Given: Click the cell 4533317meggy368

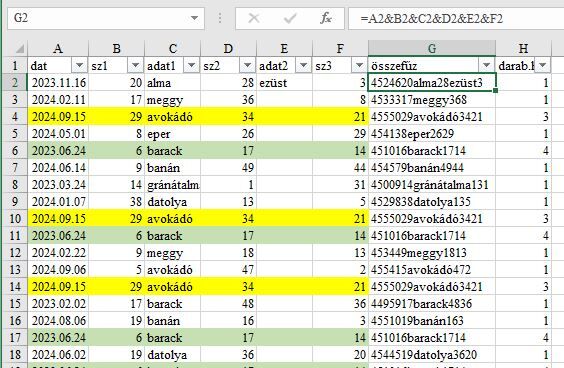Looking at the screenshot, I should coord(432,100).
